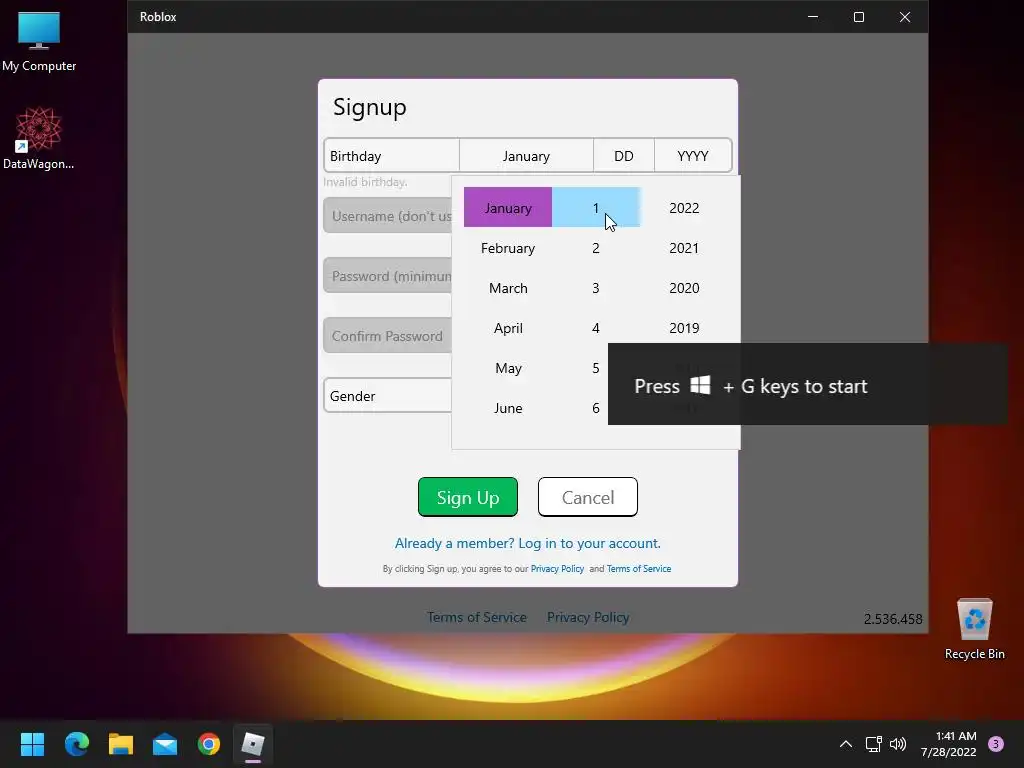Choose day 4 in the day list
1024x768 pixels.
pos(596,328)
